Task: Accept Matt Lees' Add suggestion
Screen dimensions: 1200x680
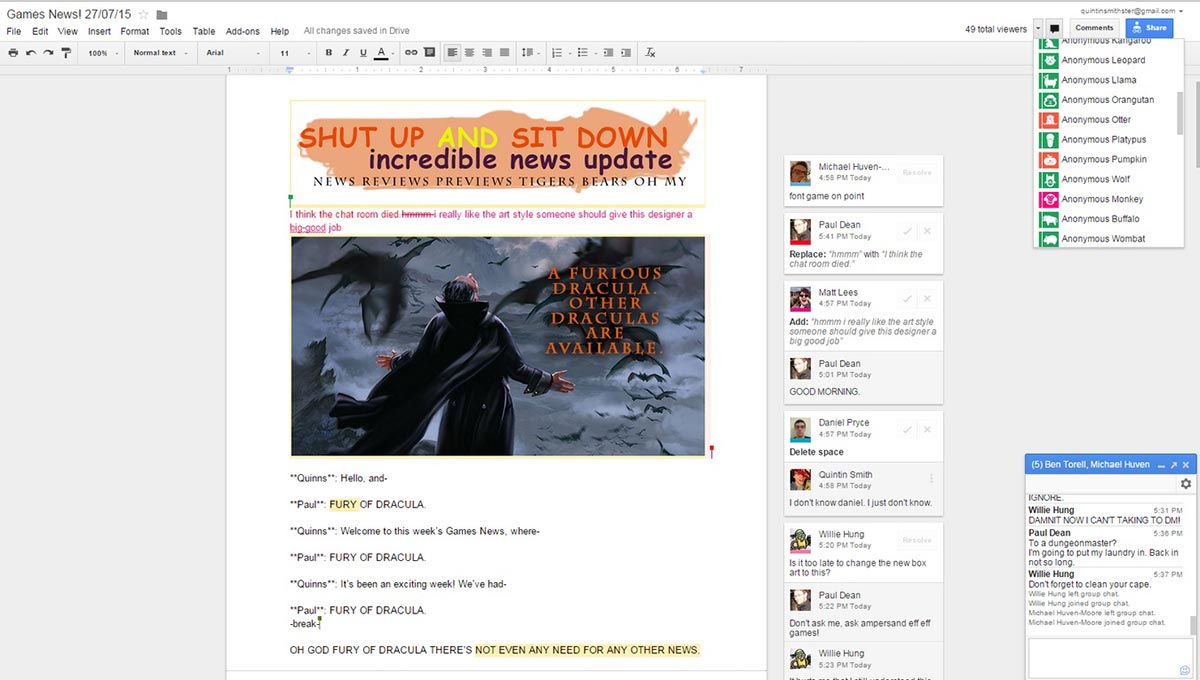Action: 907,299
